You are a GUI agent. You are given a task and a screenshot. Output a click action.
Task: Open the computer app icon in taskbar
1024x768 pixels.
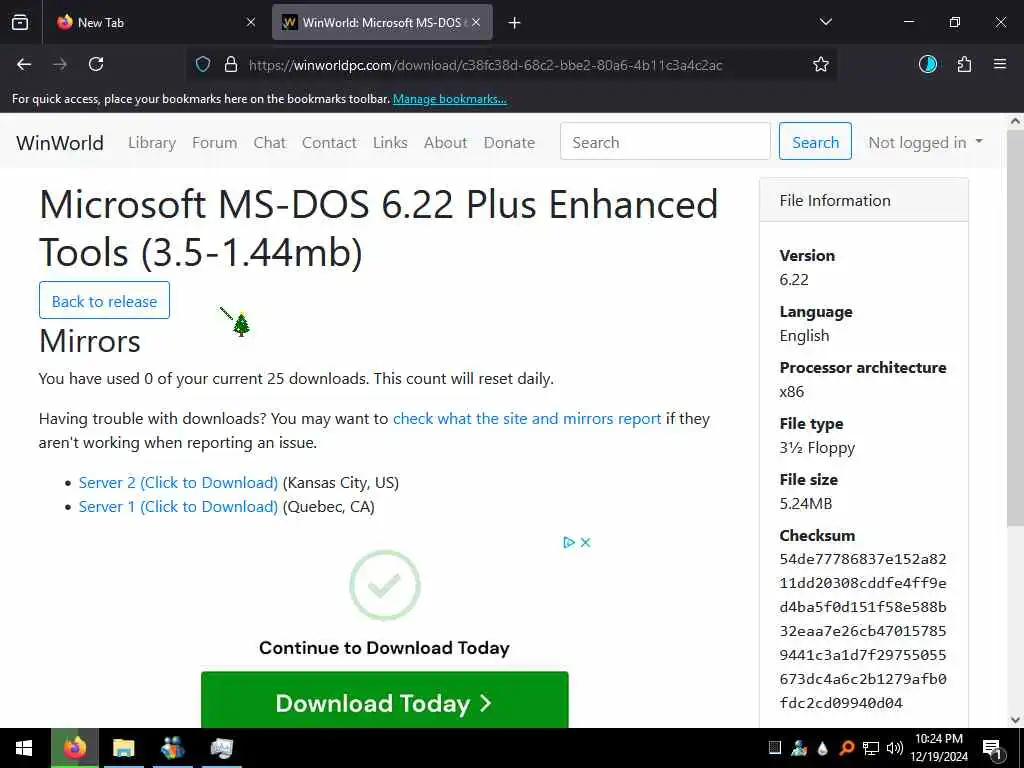(221, 748)
